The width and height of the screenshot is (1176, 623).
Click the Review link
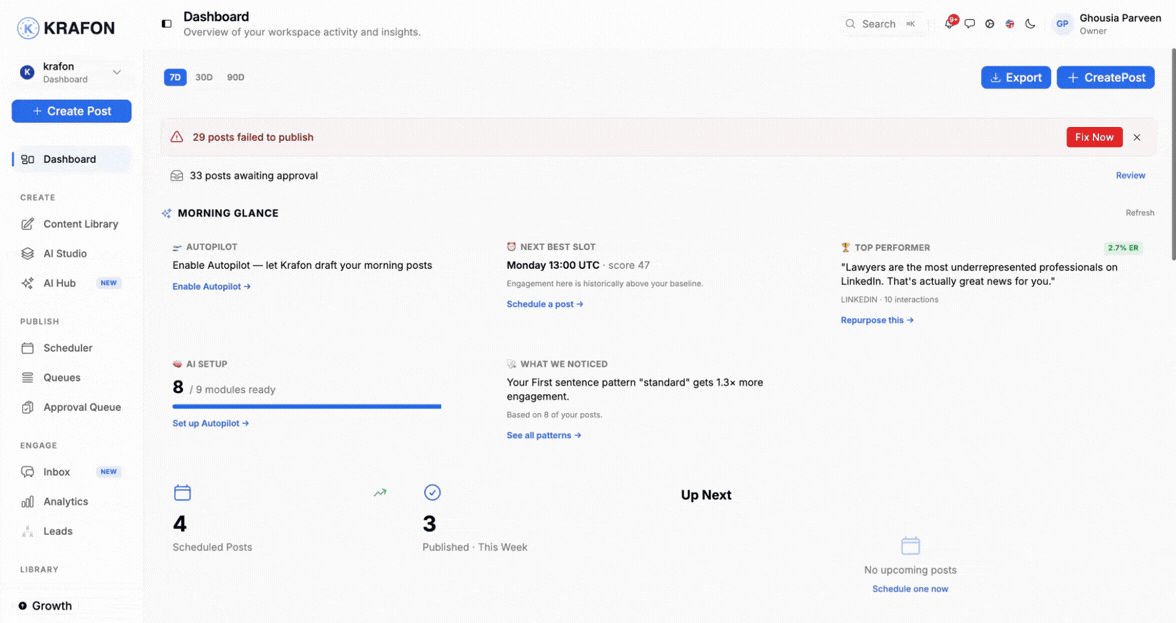tap(1130, 175)
